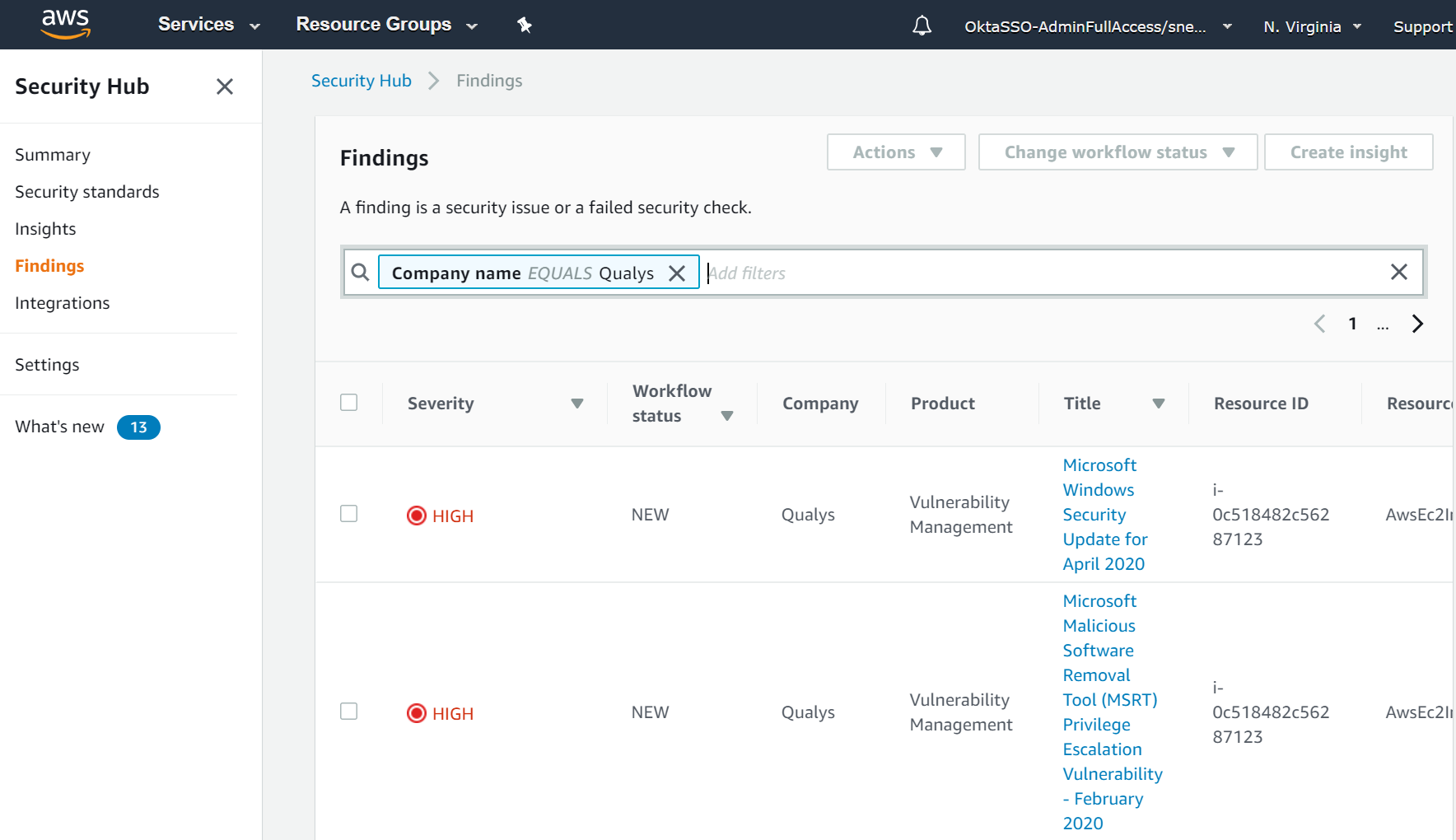1456x840 pixels.
Task: Select all findings with header checkbox
Action: pyautogui.click(x=349, y=402)
